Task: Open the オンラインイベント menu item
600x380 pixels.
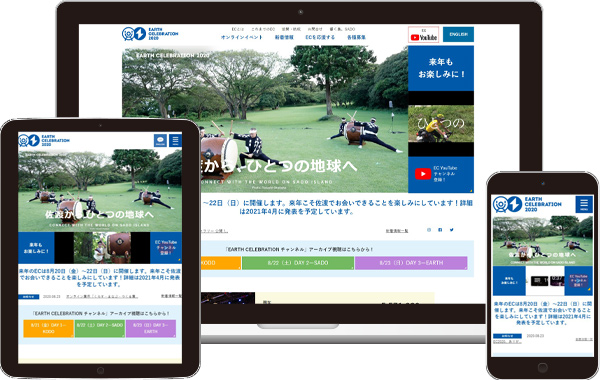Action: 241,38
